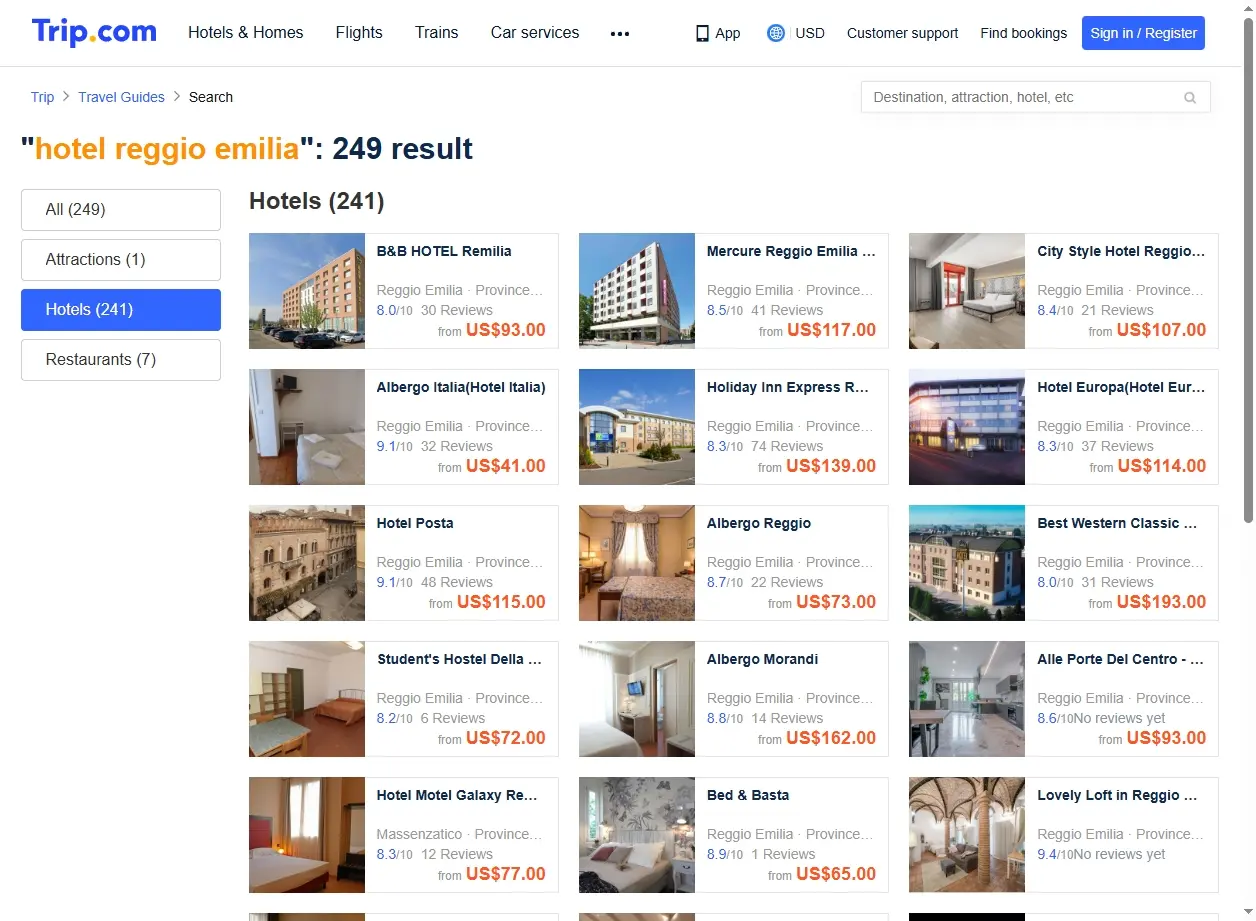Open Student's Hostel Della photo
The width and height of the screenshot is (1256, 921).
coord(307,699)
